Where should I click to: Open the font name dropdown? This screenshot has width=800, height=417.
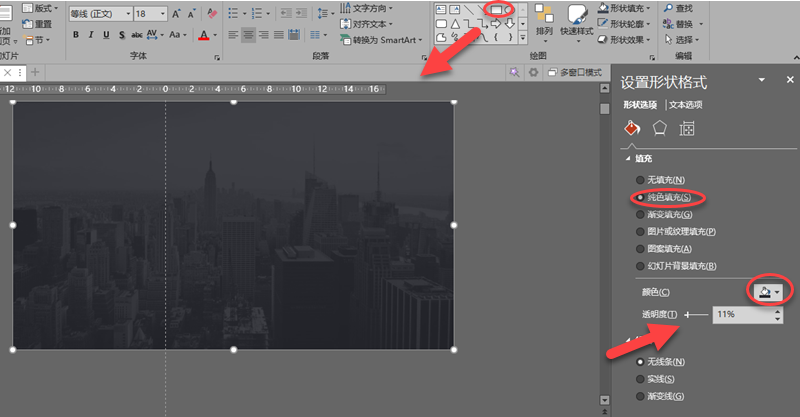point(128,14)
